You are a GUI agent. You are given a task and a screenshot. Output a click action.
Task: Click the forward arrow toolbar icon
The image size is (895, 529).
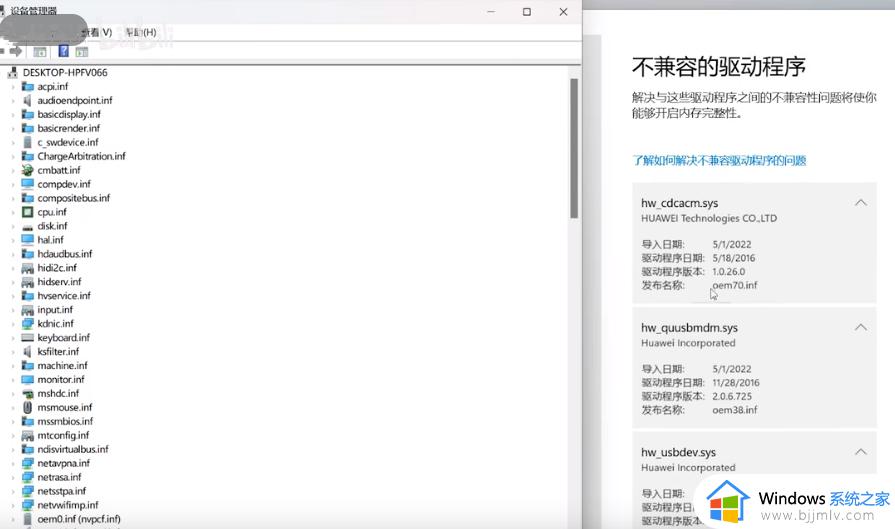point(17,50)
